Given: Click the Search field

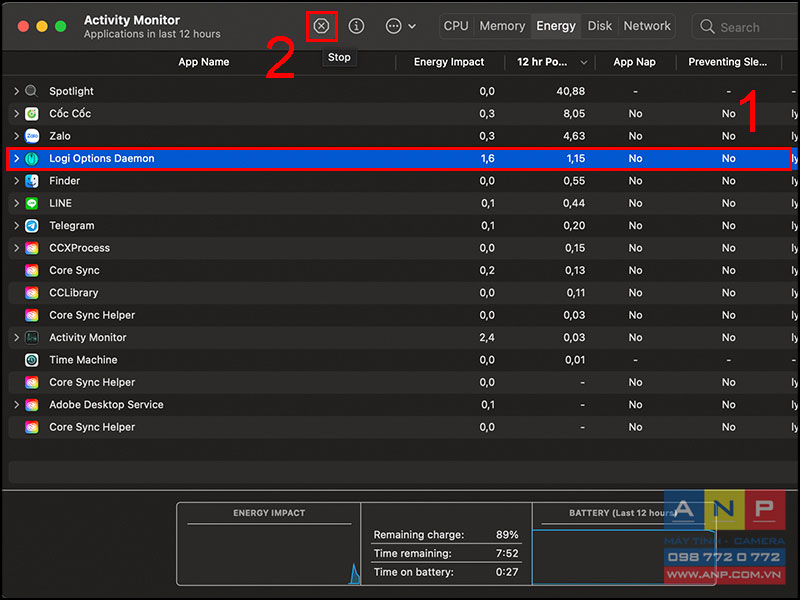Looking at the screenshot, I should coord(746,27).
